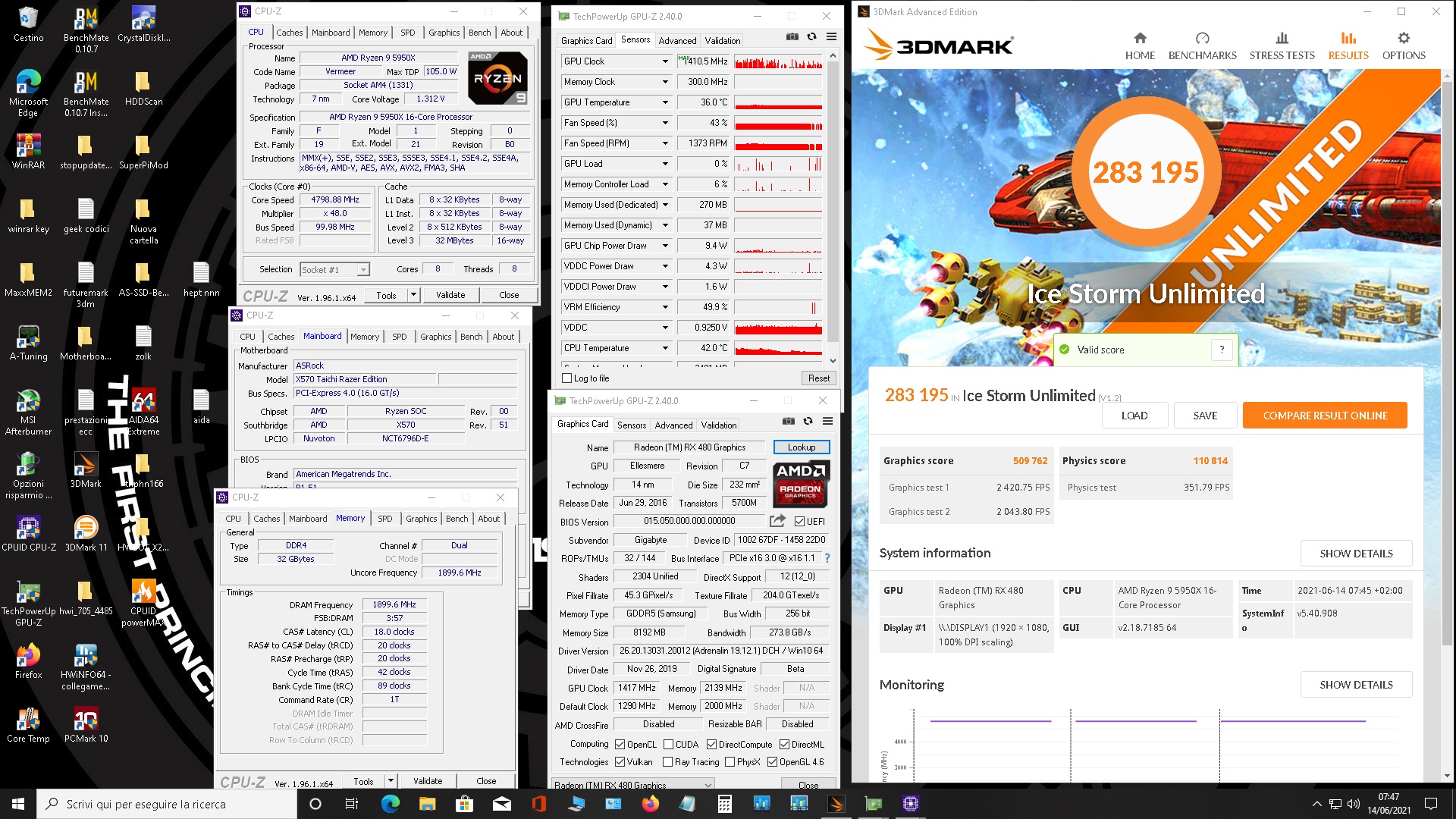This screenshot has width=1456, height=819.
Task: Switch to Caches tab in top CPU-Z window
Action: point(289,33)
